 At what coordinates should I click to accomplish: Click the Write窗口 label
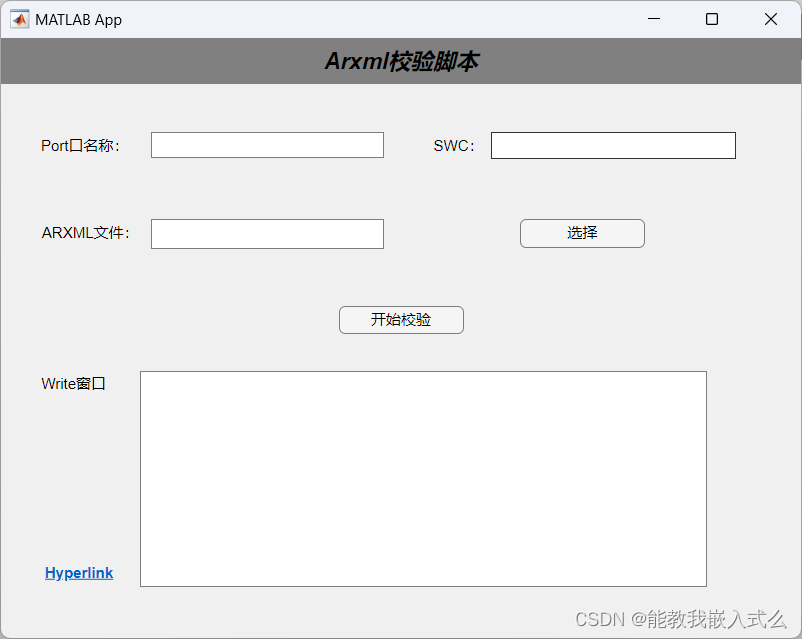pos(73,384)
